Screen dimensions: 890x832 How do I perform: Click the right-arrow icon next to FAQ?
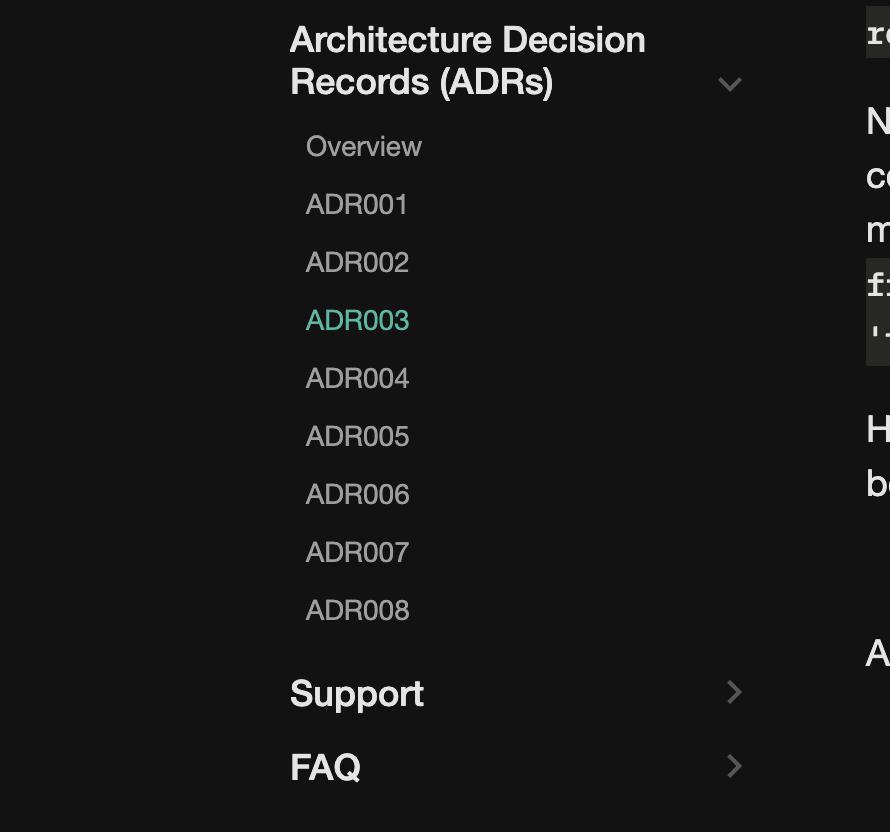click(x=735, y=767)
